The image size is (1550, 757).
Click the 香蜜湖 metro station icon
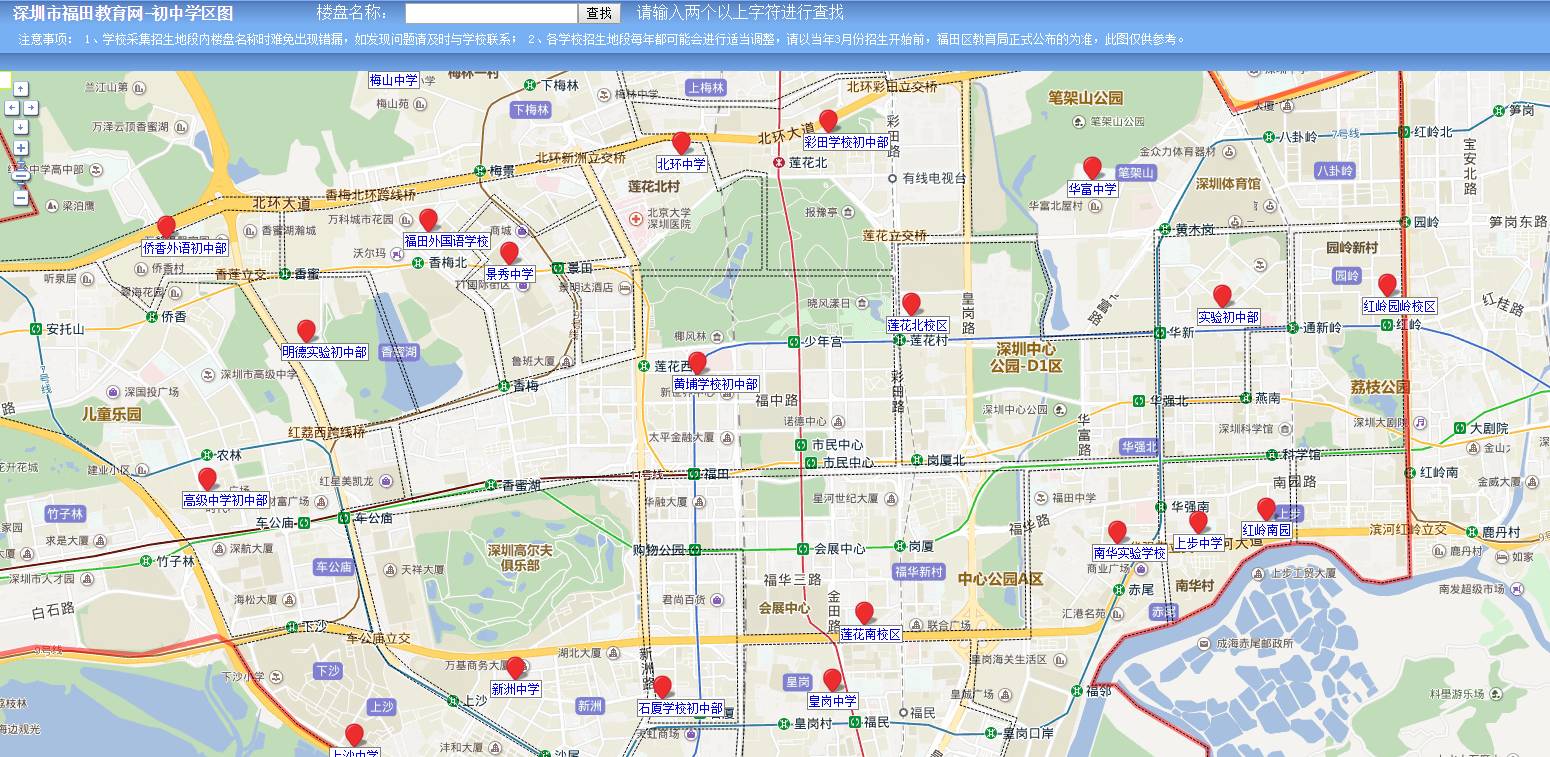(x=491, y=485)
